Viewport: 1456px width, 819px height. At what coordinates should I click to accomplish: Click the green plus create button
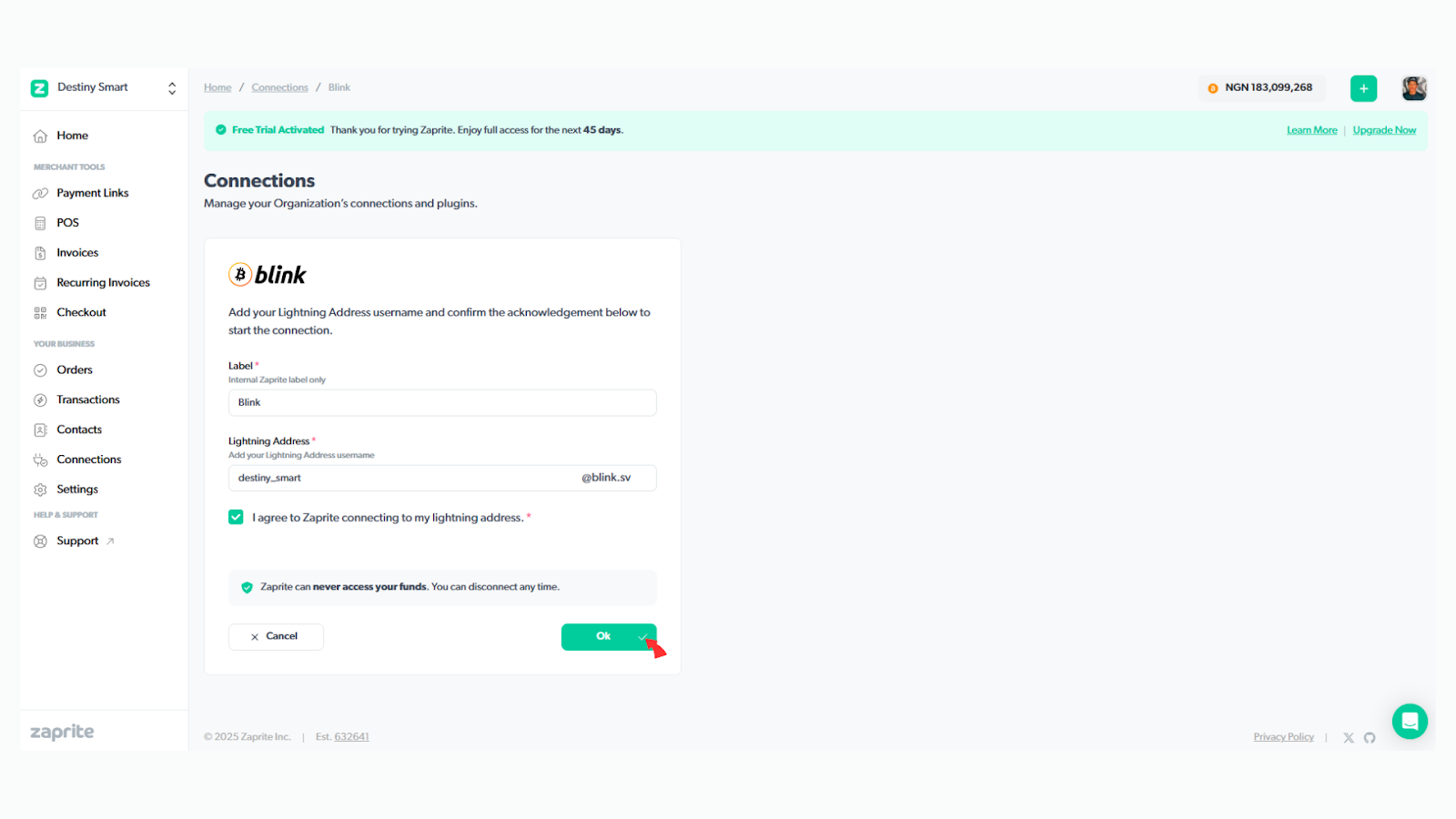click(x=1363, y=88)
